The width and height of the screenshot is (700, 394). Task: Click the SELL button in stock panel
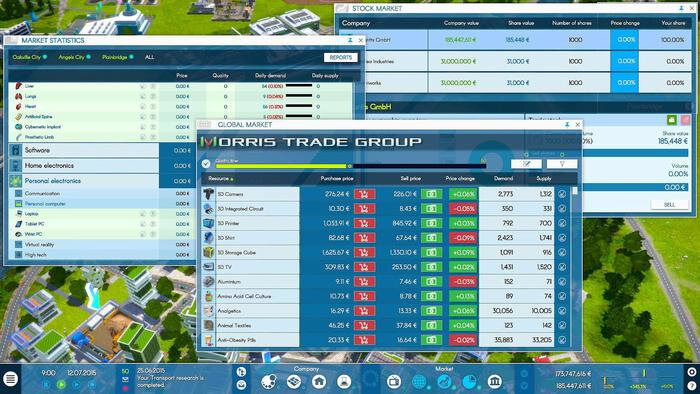(669, 204)
